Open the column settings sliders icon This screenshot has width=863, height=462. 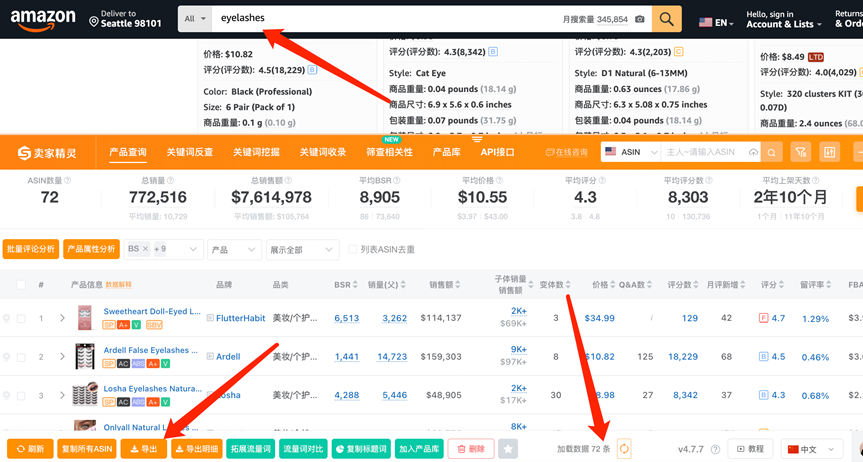click(830, 153)
